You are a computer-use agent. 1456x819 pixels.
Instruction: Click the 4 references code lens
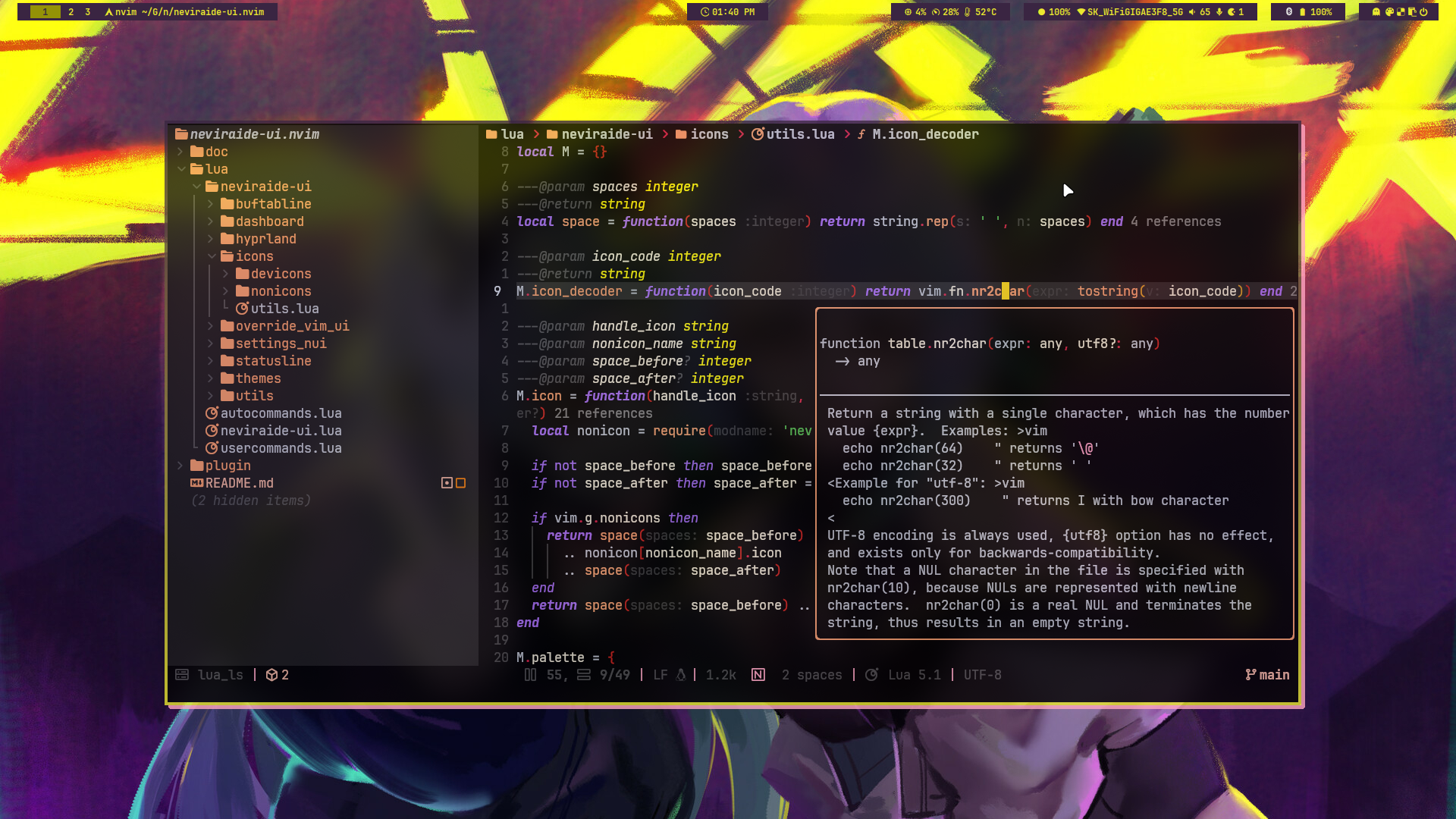[x=1175, y=221]
